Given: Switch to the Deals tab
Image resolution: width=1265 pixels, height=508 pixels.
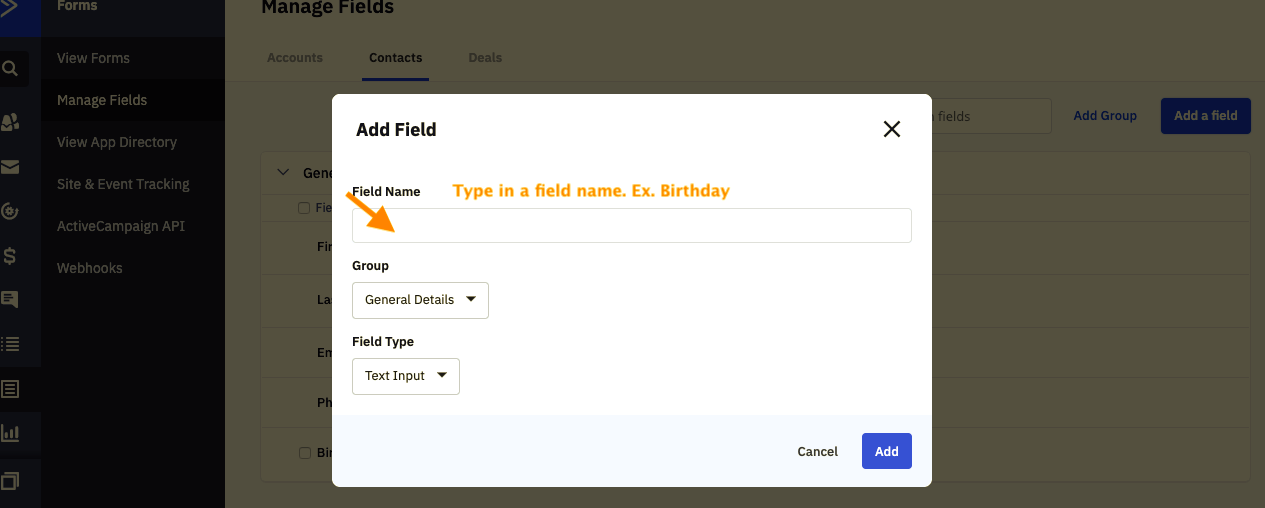Looking at the screenshot, I should [485, 58].
